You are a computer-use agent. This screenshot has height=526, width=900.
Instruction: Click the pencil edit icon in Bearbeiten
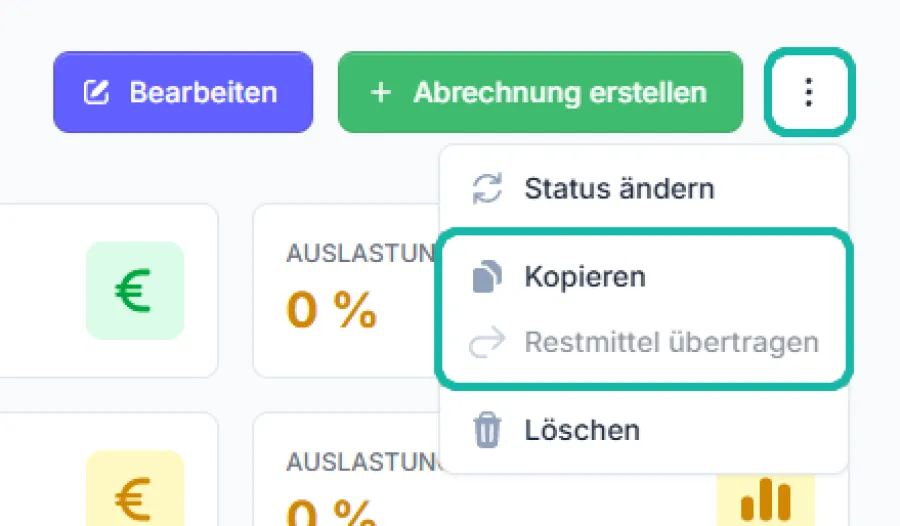click(x=96, y=92)
